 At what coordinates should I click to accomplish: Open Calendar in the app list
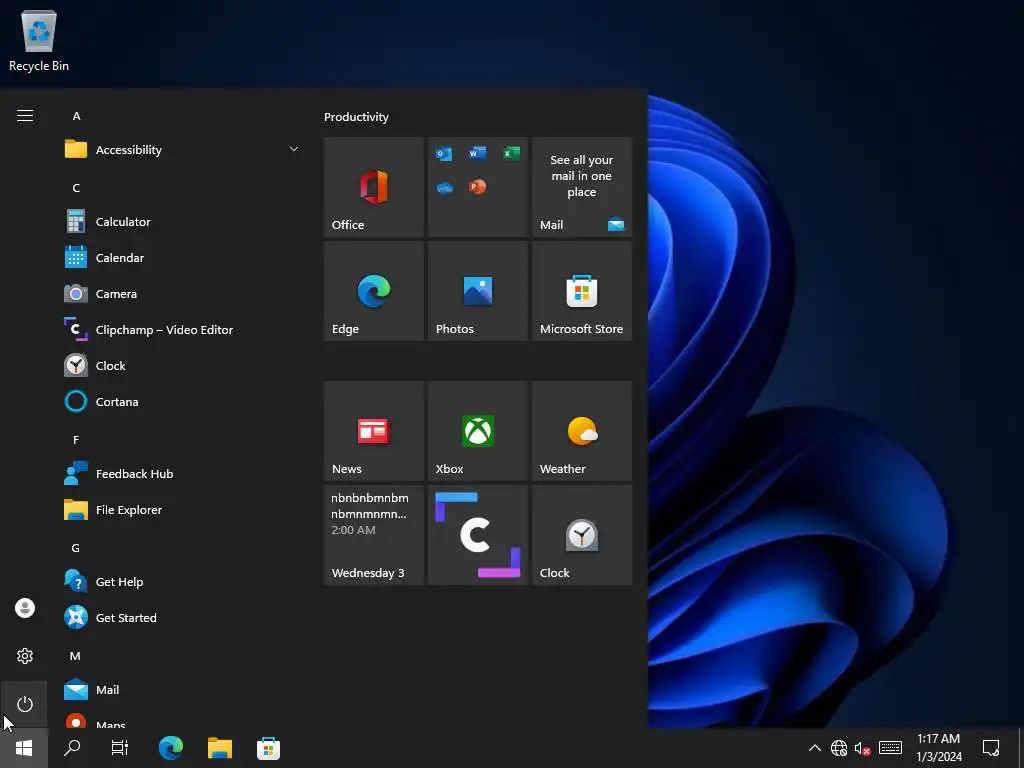point(183,258)
